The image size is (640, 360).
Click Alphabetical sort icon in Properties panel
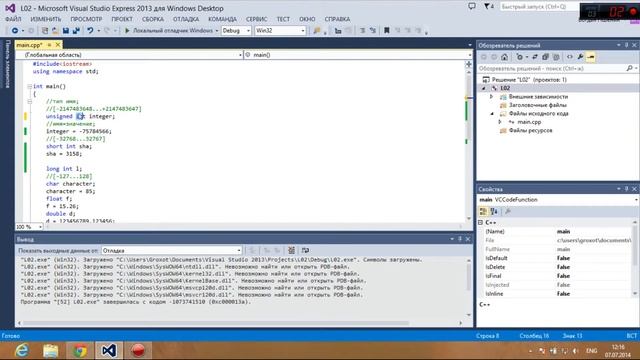[494, 211]
